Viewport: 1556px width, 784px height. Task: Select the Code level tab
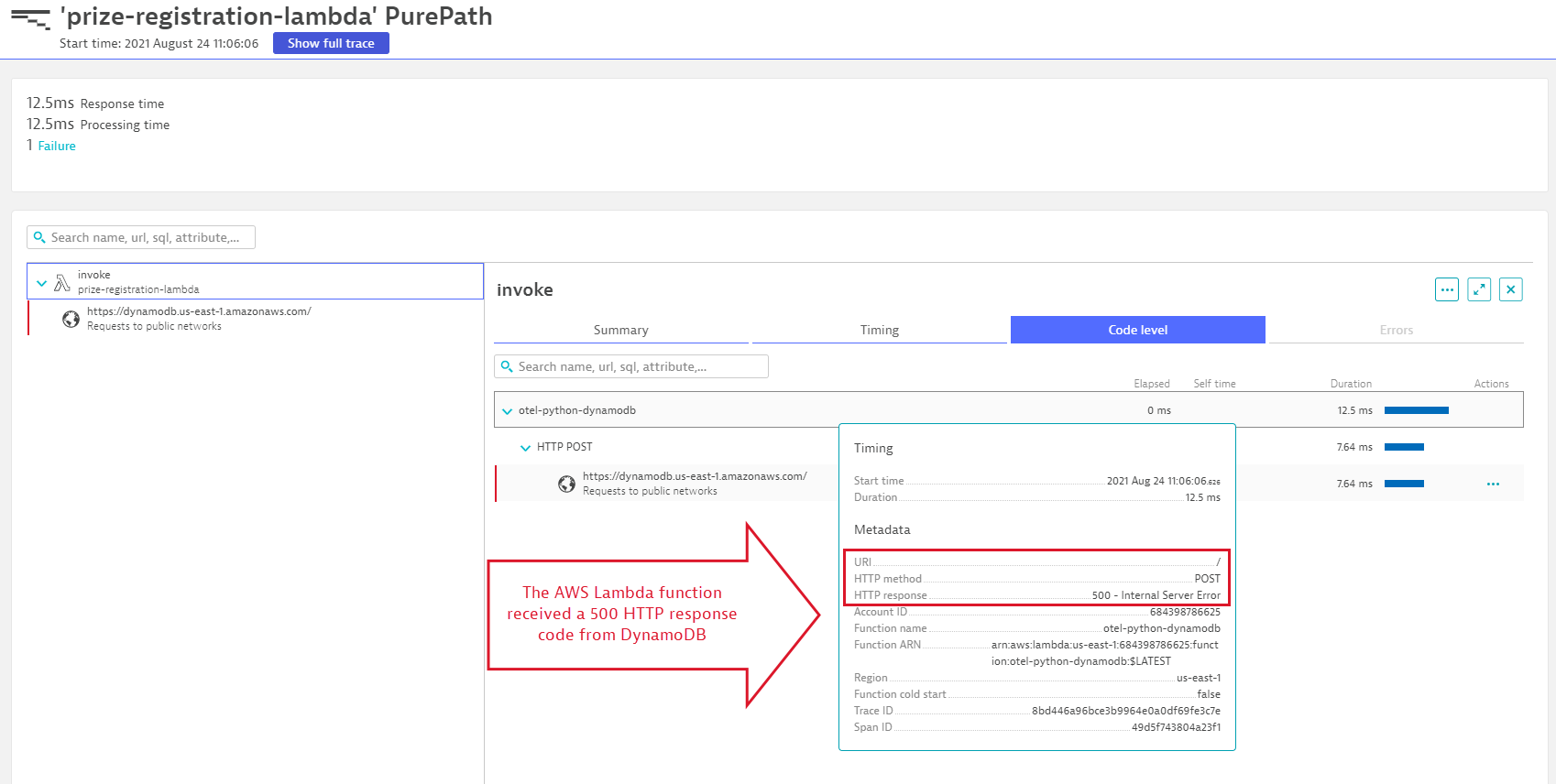pos(1138,330)
